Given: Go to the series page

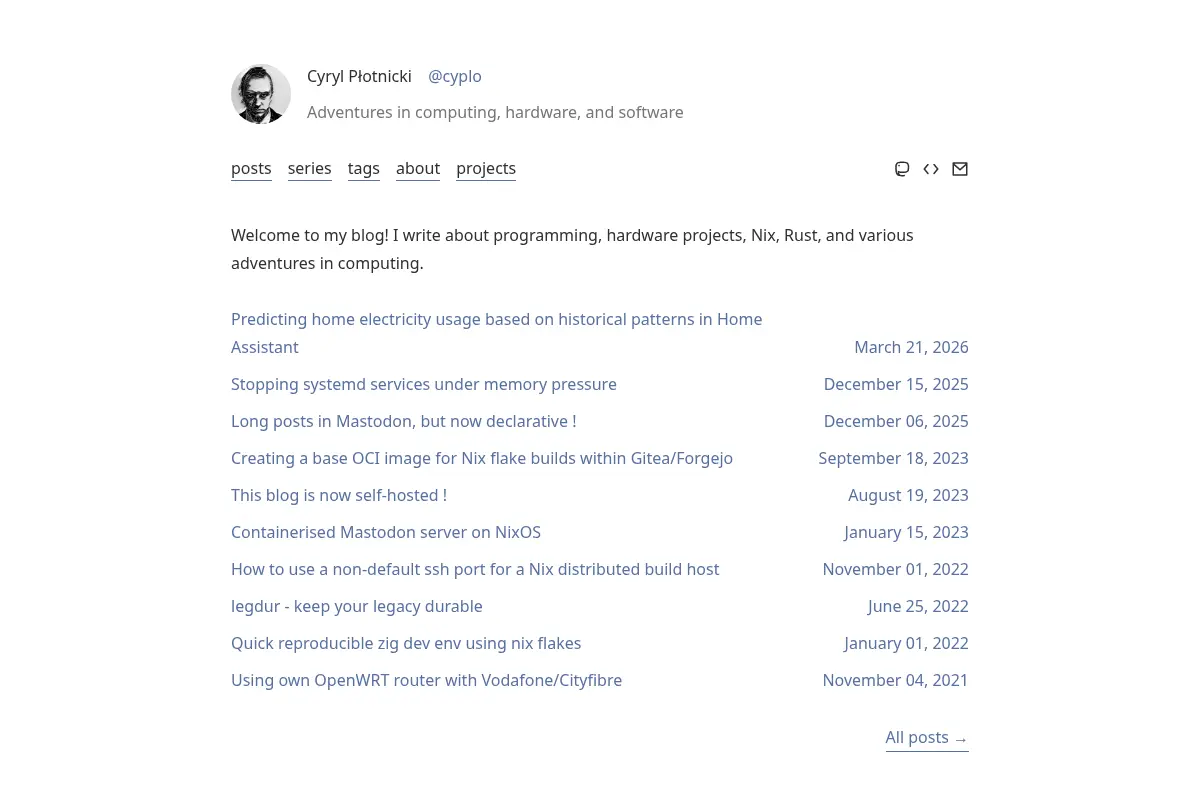Looking at the screenshot, I should 310,168.
